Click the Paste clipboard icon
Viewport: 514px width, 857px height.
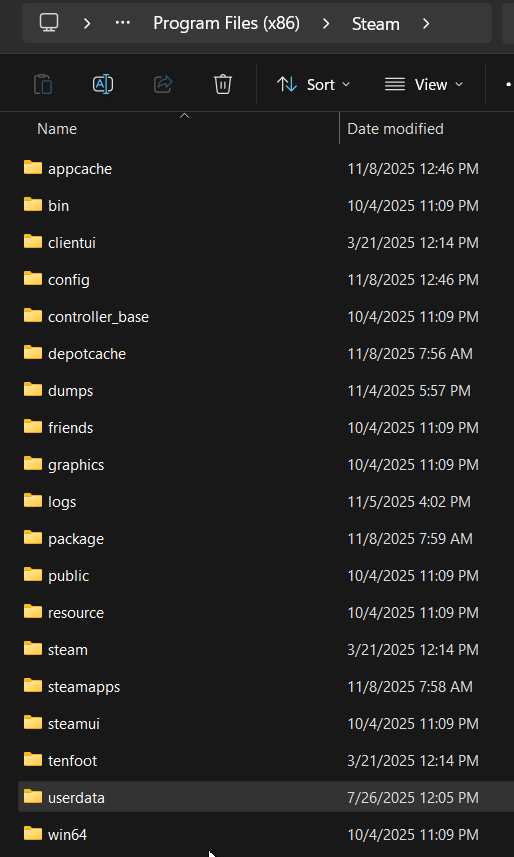(43, 84)
